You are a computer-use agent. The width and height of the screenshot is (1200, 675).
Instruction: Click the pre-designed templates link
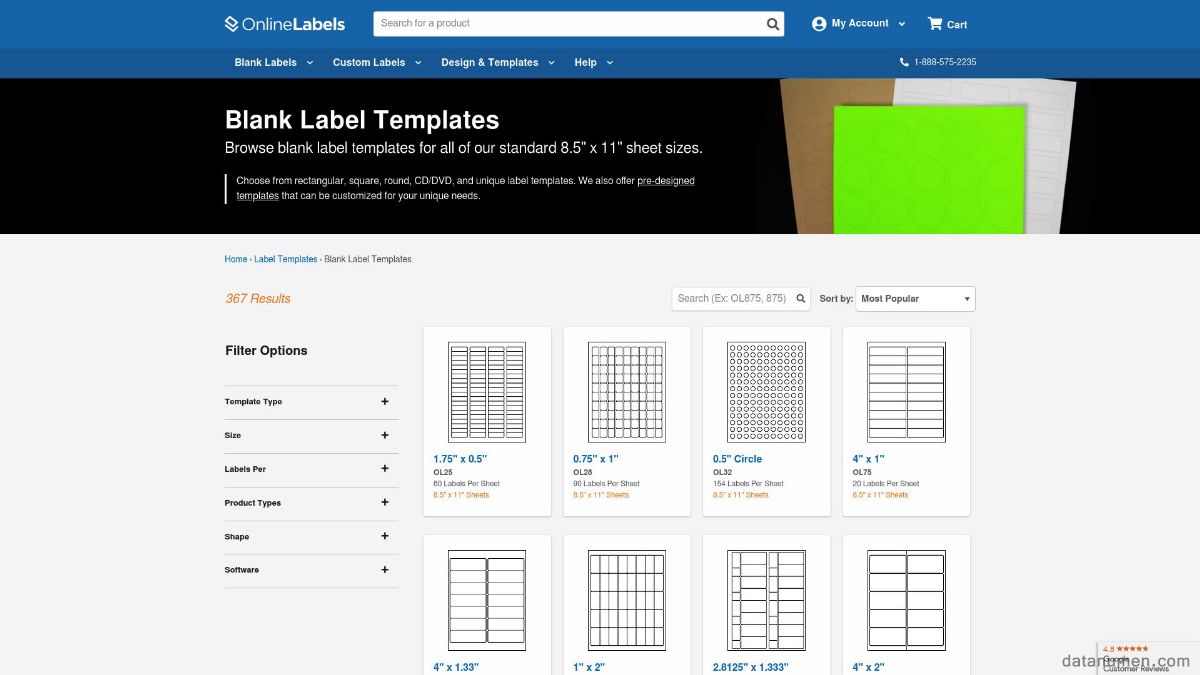[666, 181]
